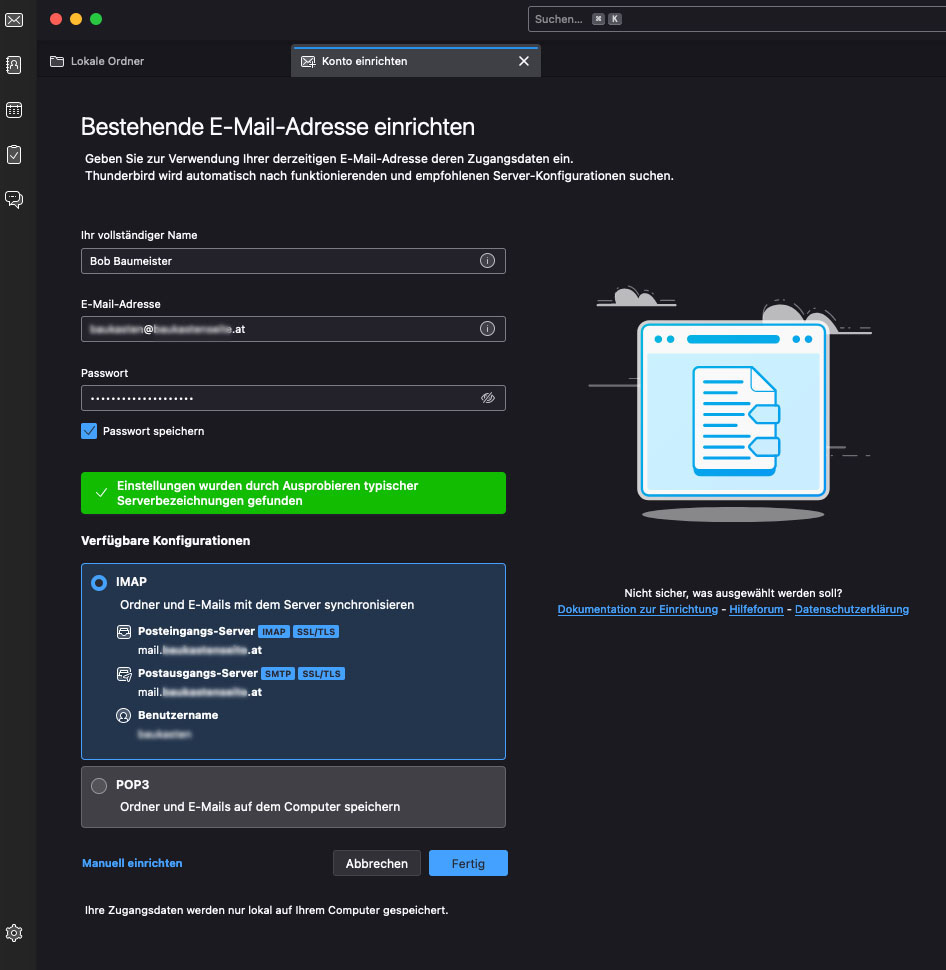
Task: Open the Address Book sidebar icon
Action: pyautogui.click(x=14, y=65)
